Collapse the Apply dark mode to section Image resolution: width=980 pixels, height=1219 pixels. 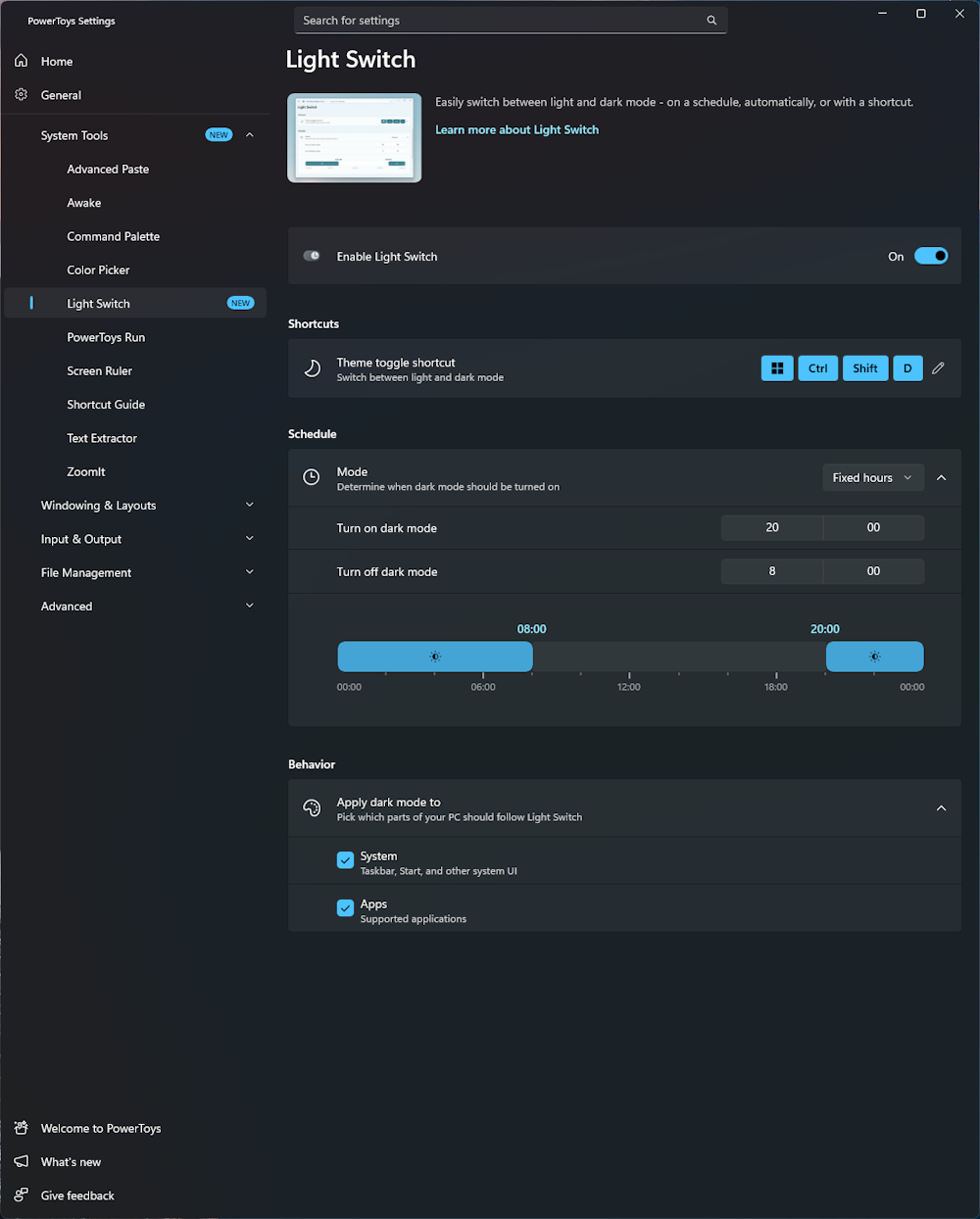coord(941,808)
